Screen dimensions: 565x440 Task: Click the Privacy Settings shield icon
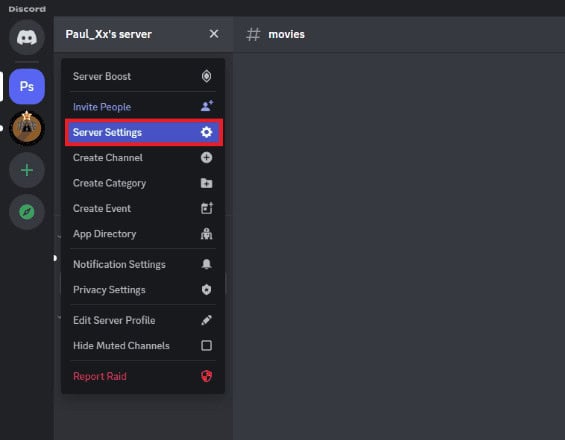tap(206, 290)
